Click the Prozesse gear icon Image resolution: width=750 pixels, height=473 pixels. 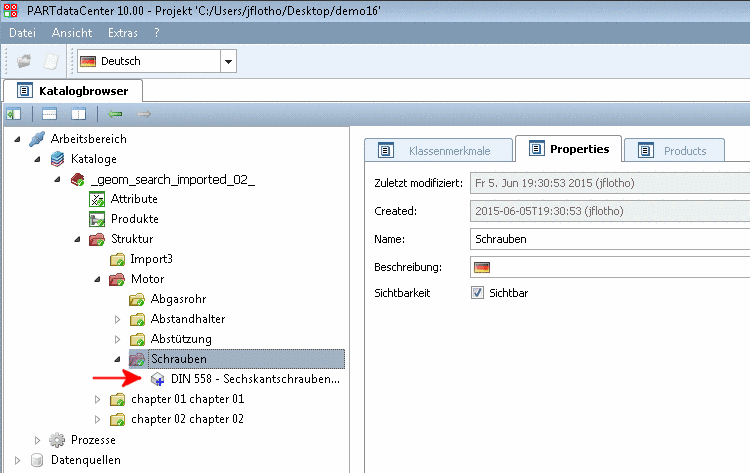(57, 440)
